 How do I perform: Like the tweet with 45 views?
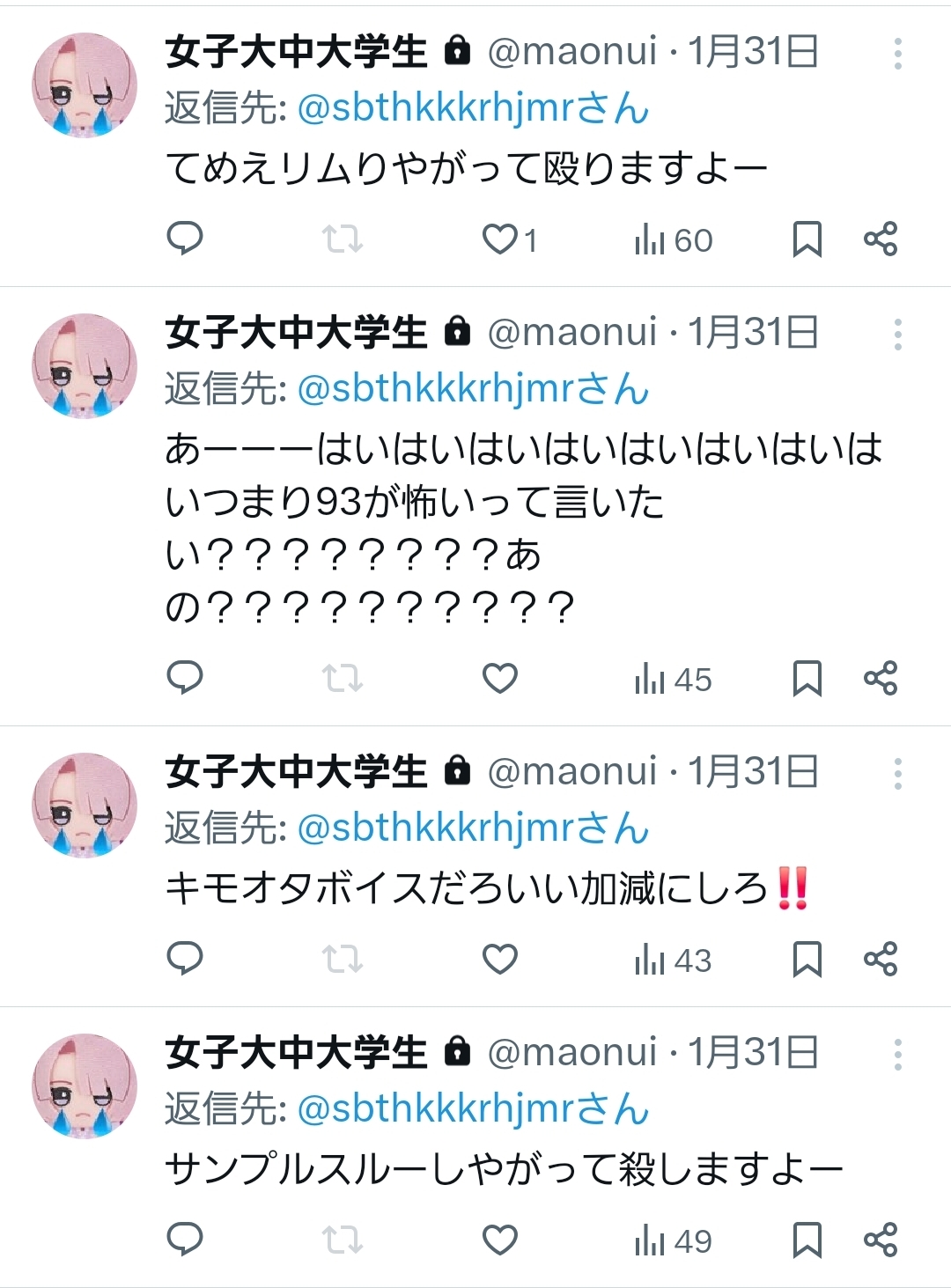[x=500, y=678]
